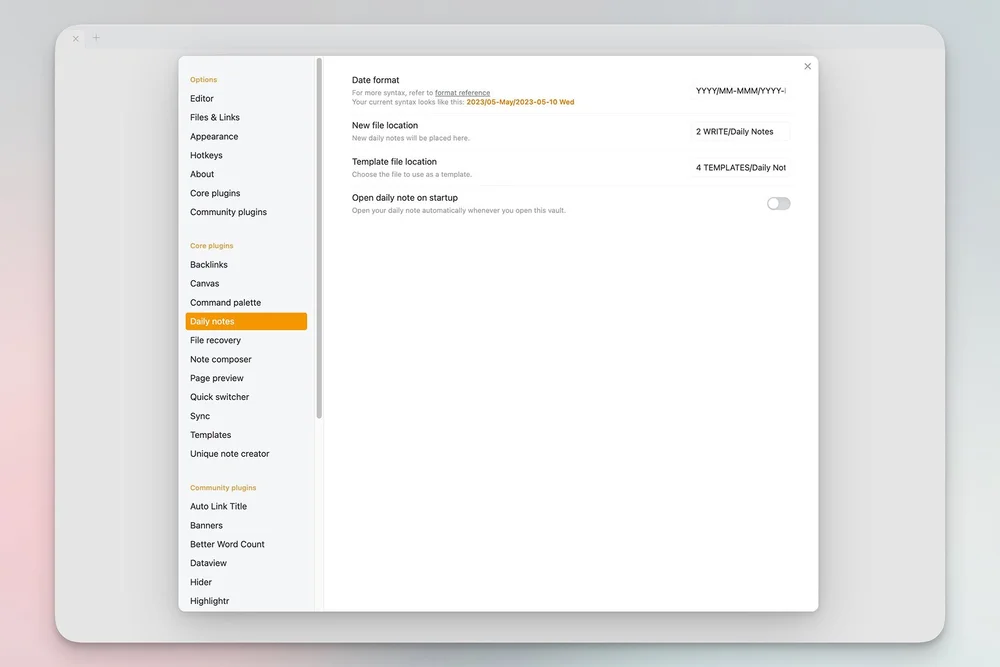Open the Hotkeys settings section
The image size is (1000, 667).
point(206,155)
